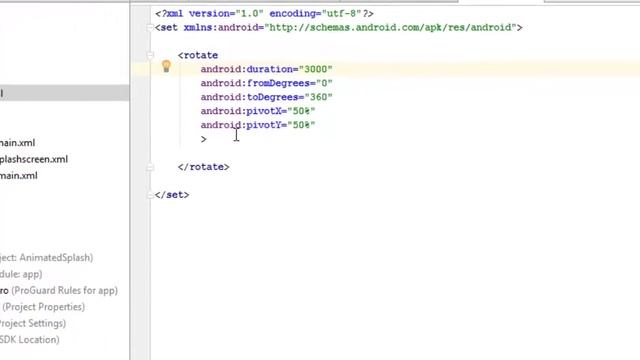Open the ProGuard Rules for app file
The height and width of the screenshot is (360, 640).
point(59,290)
